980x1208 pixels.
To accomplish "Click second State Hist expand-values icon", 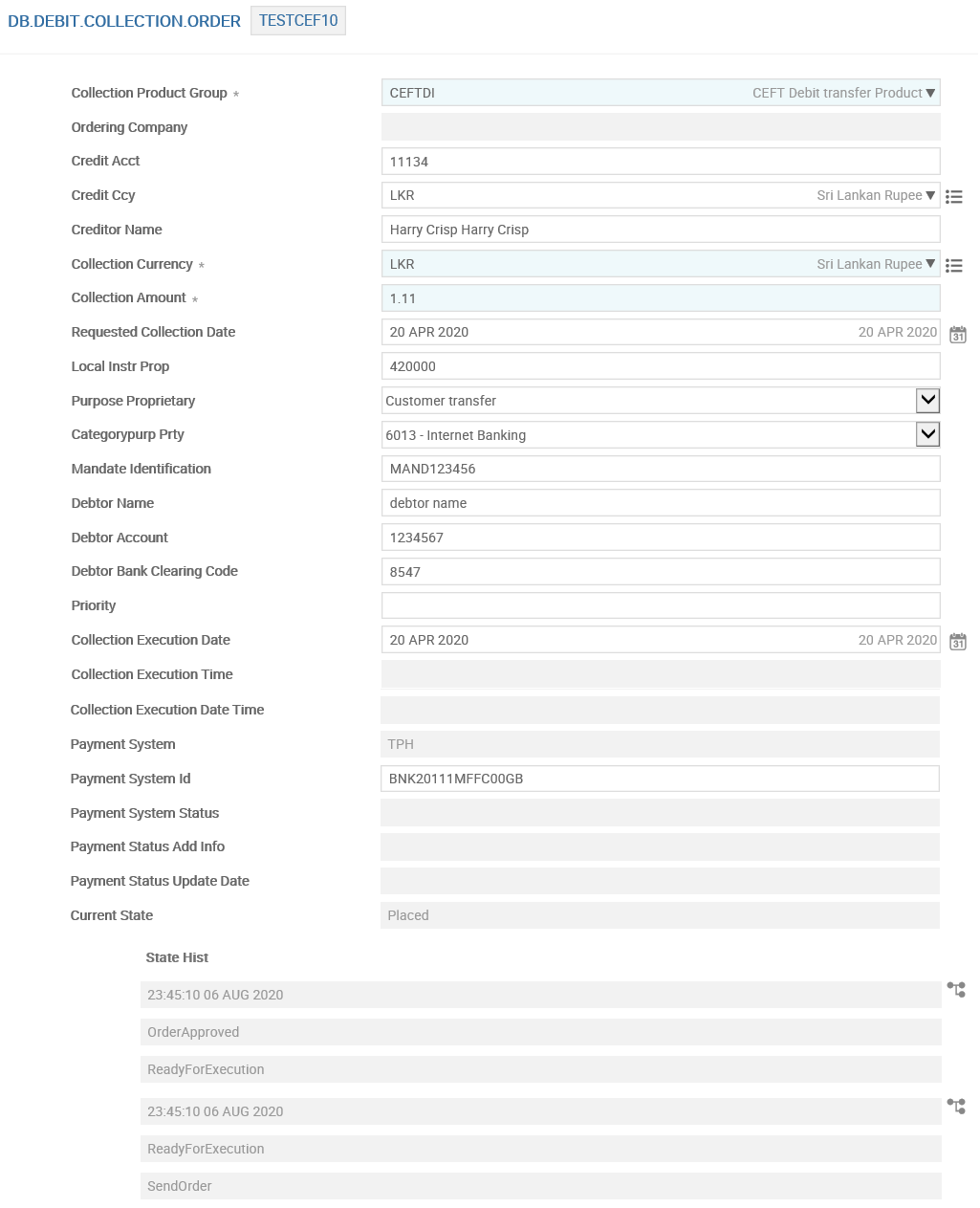I will [956, 1106].
